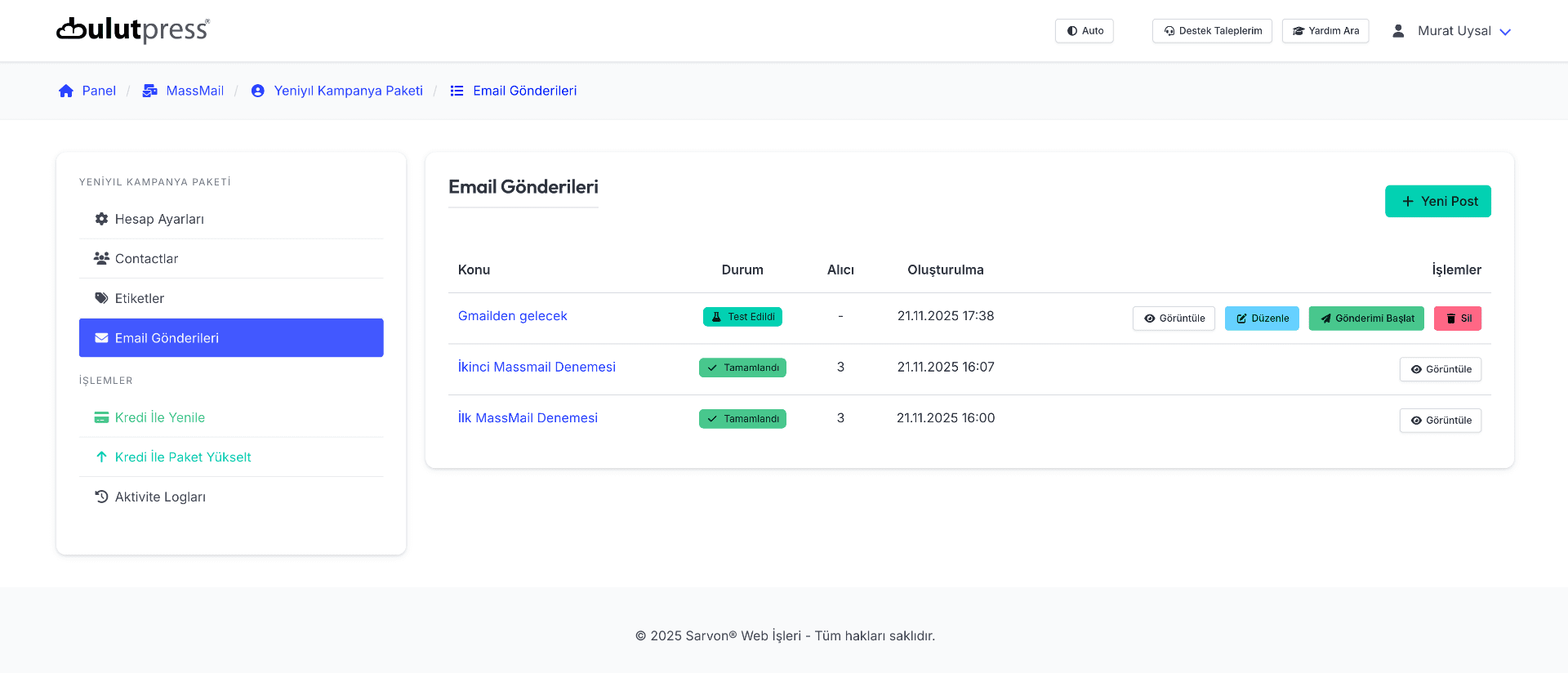
Task: Click the bulutpress logo
Action: 132,30
